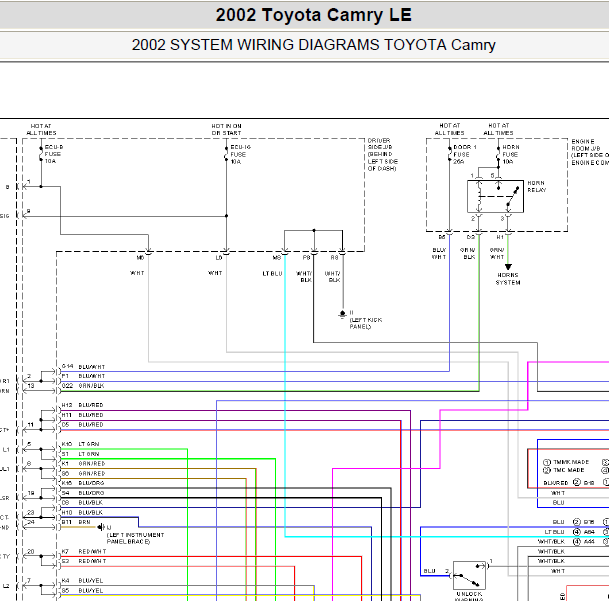Select the S5 BLU/YEL wire row
609x601 pixels.
coord(82,591)
